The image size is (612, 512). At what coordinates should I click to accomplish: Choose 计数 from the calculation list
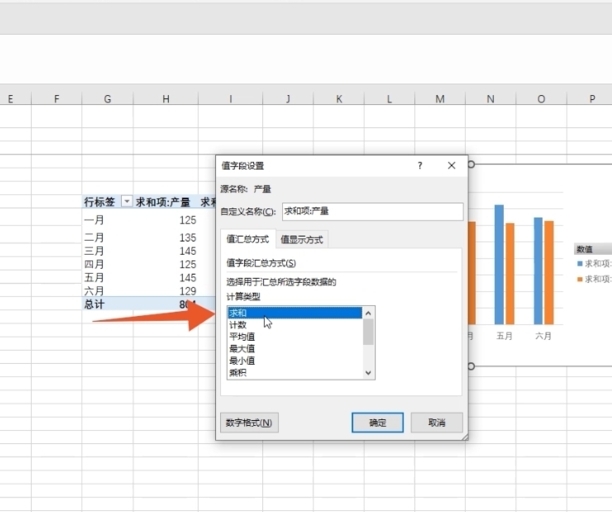294,325
